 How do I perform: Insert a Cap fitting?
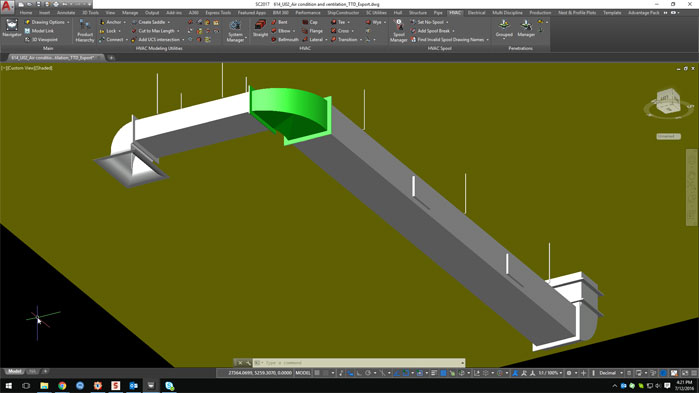coord(311,22)
